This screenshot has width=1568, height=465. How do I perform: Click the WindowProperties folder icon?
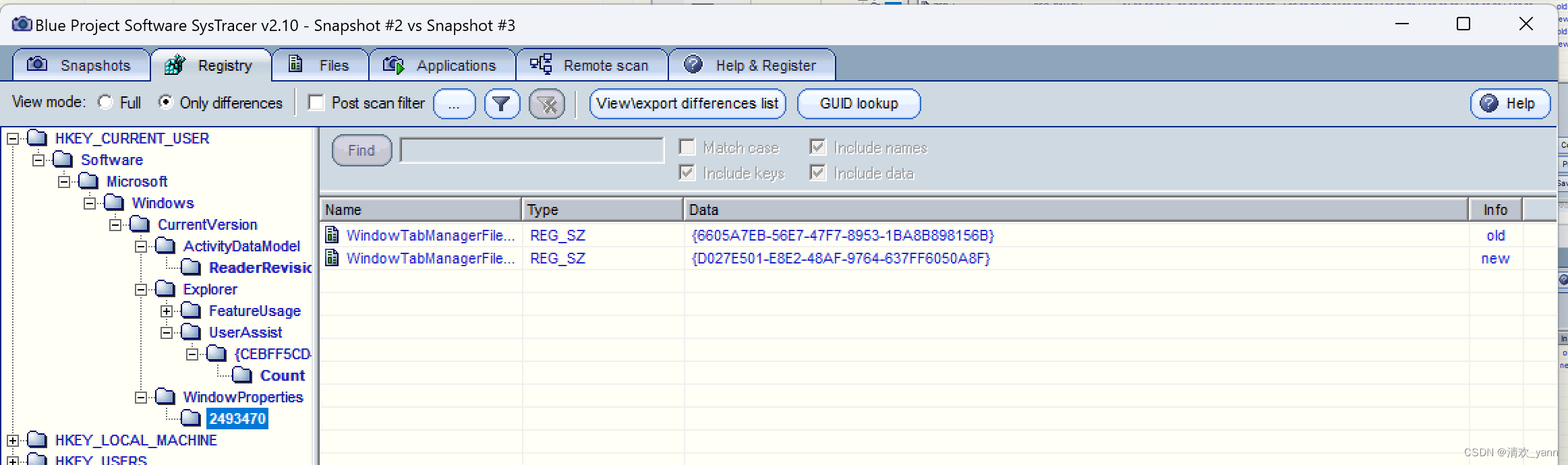pos(165,397)
